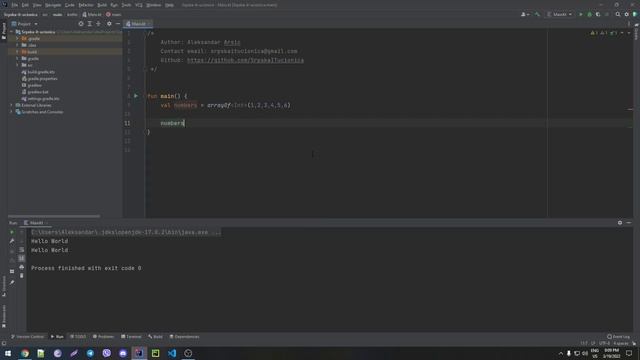
Task: Click the pin icon in the Run panel
Action: (x=12, y=282)
